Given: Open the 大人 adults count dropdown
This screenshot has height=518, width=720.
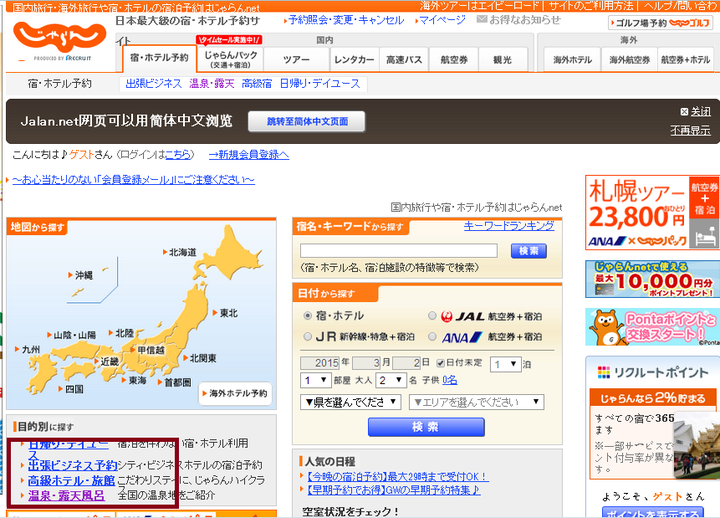Looking at the screenshot, I should pos(391,380).
